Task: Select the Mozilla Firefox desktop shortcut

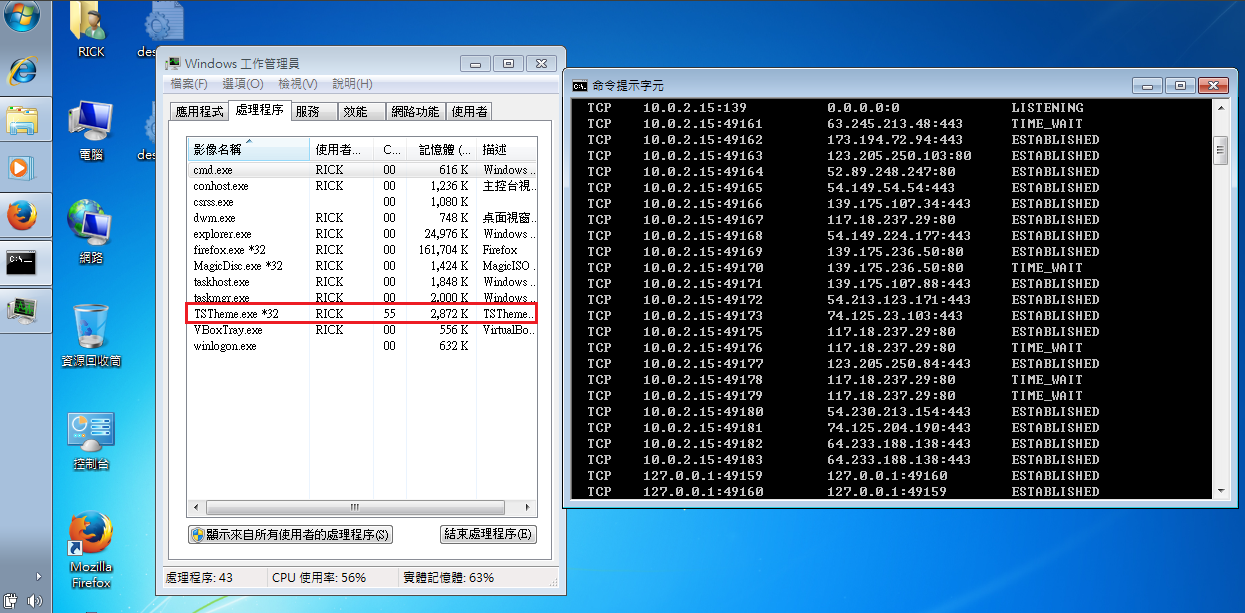Action: pyautogui.click(x=90, y=550)
